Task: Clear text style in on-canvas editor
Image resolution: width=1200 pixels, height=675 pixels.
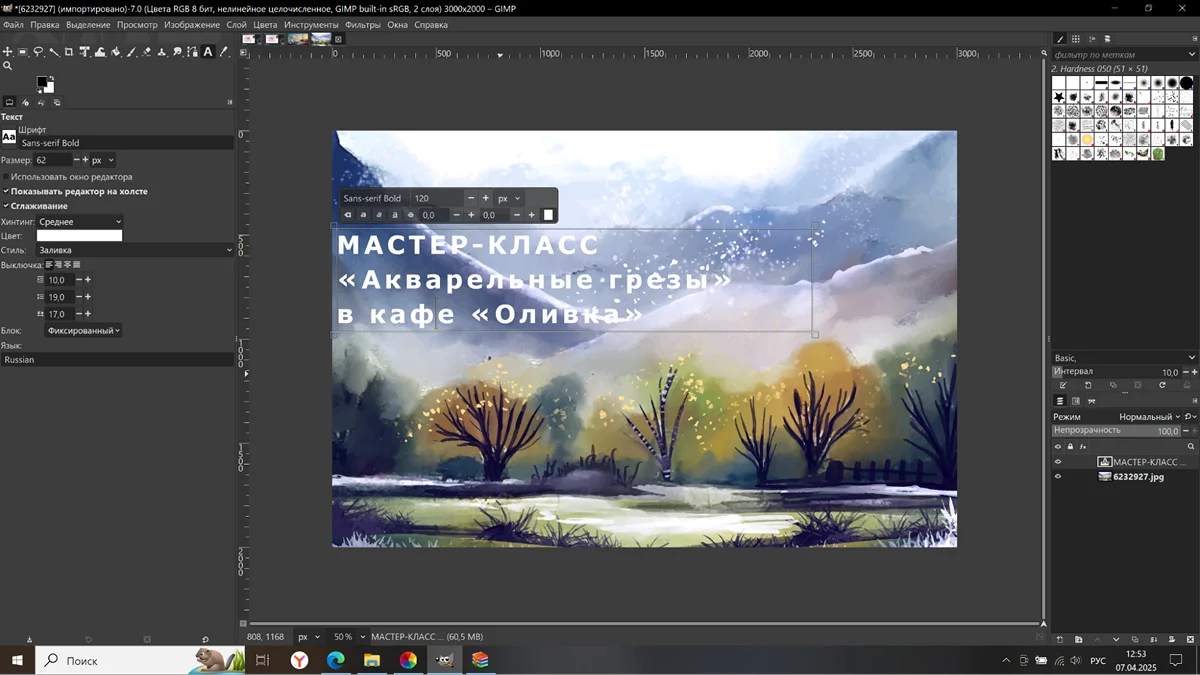Action: [x=348, y=215]
